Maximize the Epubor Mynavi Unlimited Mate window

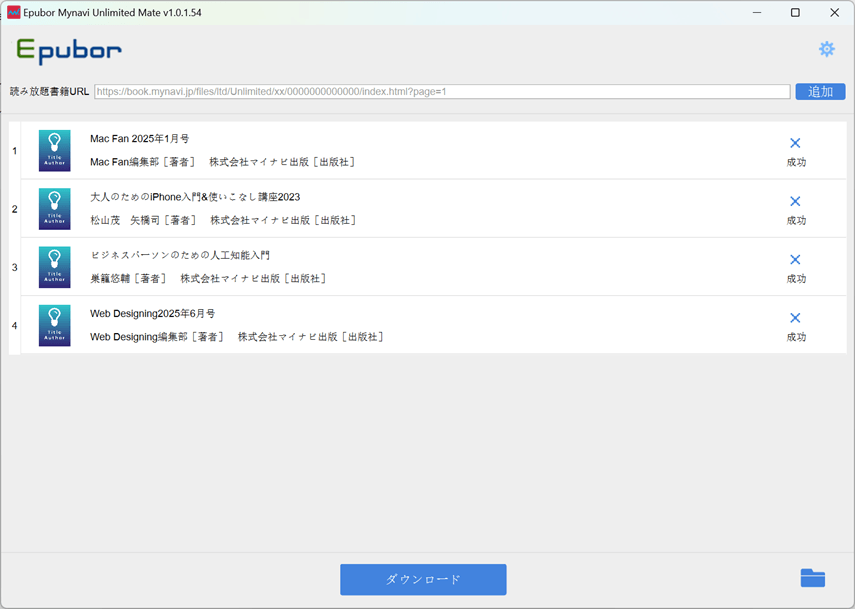tap(793, 12)
